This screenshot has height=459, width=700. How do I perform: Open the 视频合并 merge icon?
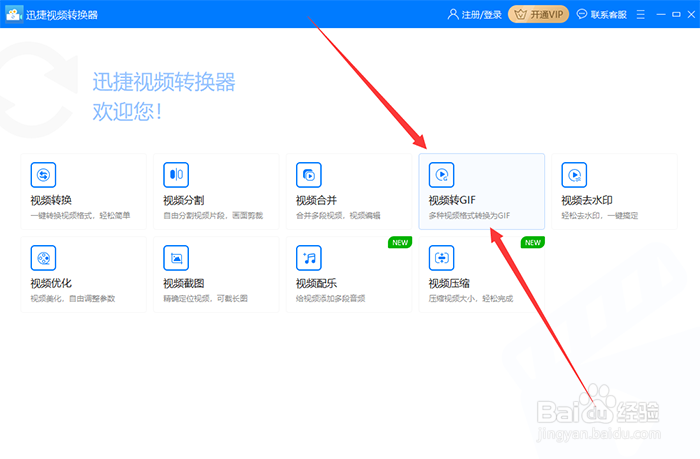309,175
